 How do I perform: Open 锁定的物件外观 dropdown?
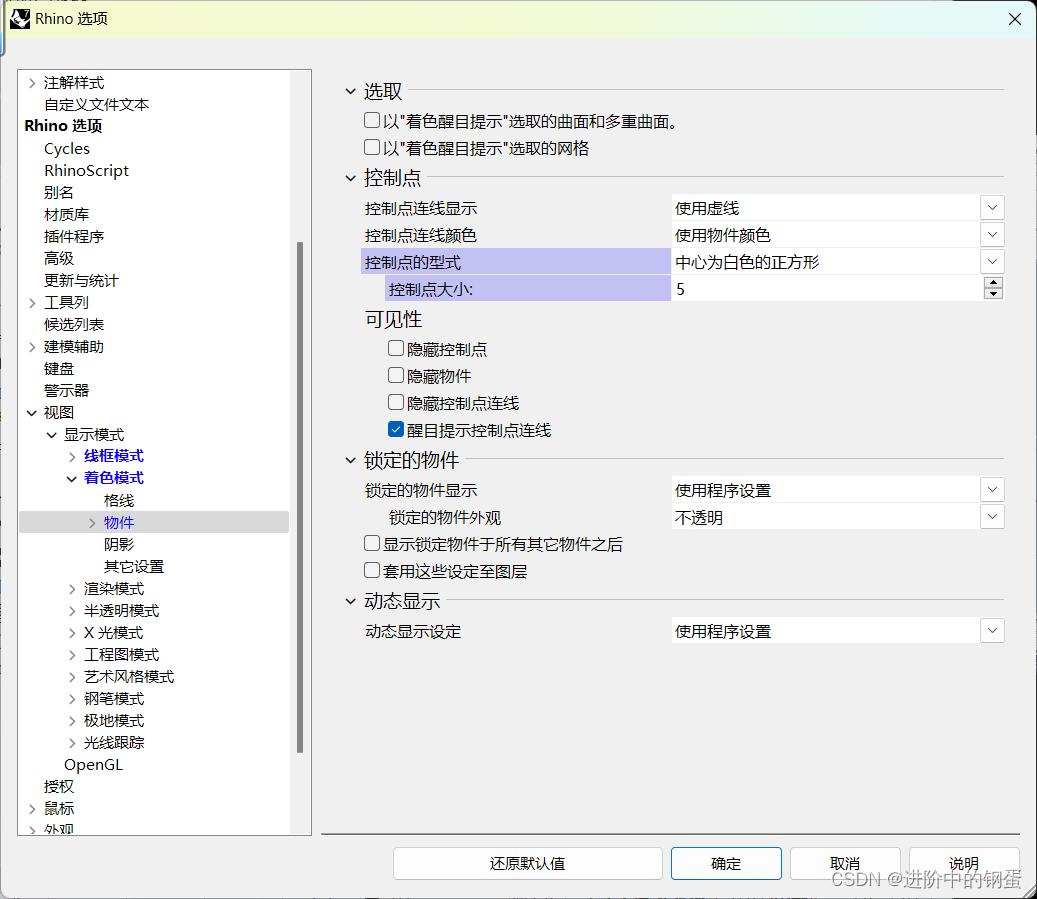[x=992, y=517]
